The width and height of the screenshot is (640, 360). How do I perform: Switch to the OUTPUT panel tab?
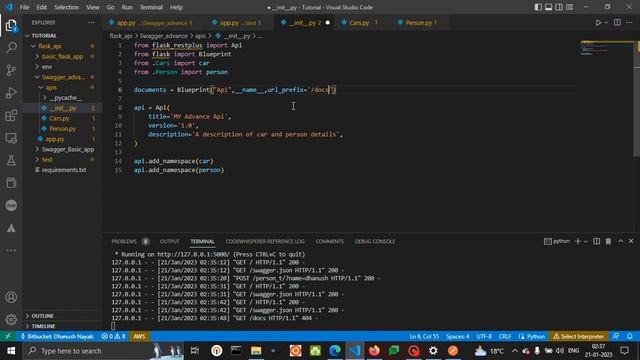pos(169,241)
